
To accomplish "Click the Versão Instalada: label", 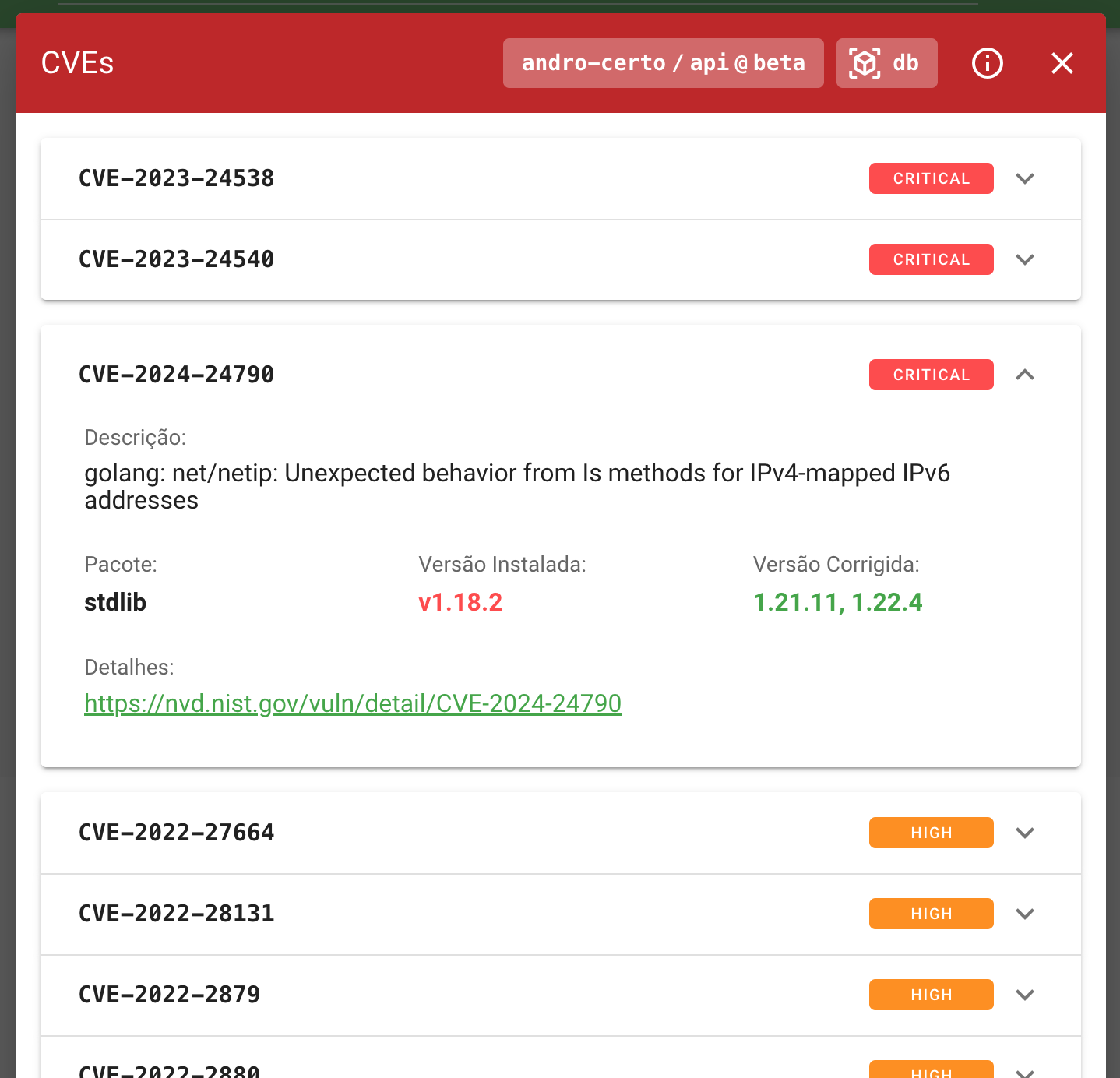I will [502, 565].
